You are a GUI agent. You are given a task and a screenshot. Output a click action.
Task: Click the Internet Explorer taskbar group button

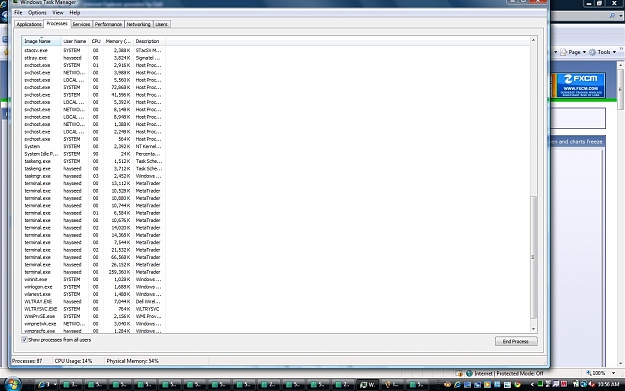tap(47, 385)
